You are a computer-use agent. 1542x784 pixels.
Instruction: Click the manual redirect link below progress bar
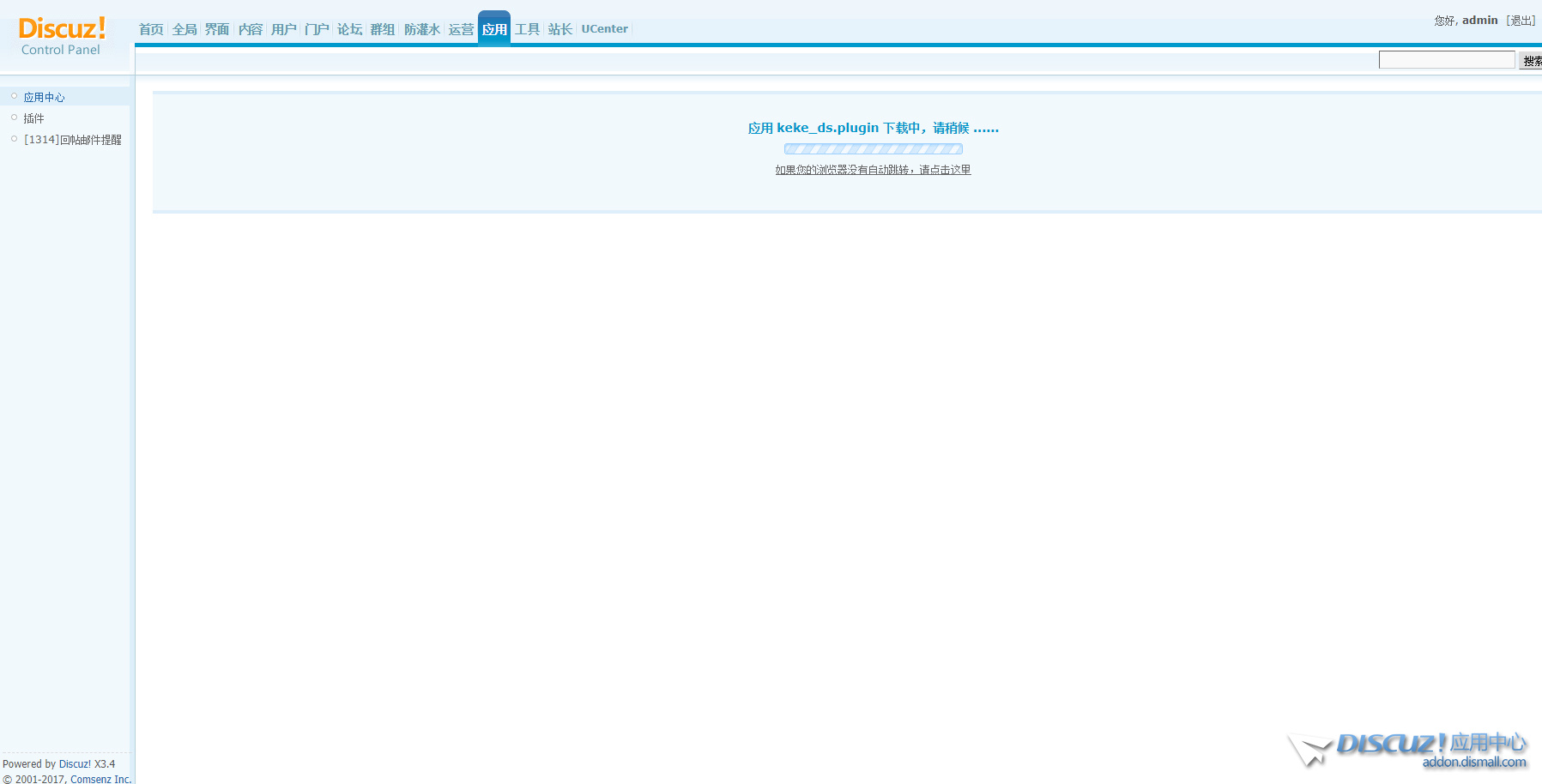[873, 170]
